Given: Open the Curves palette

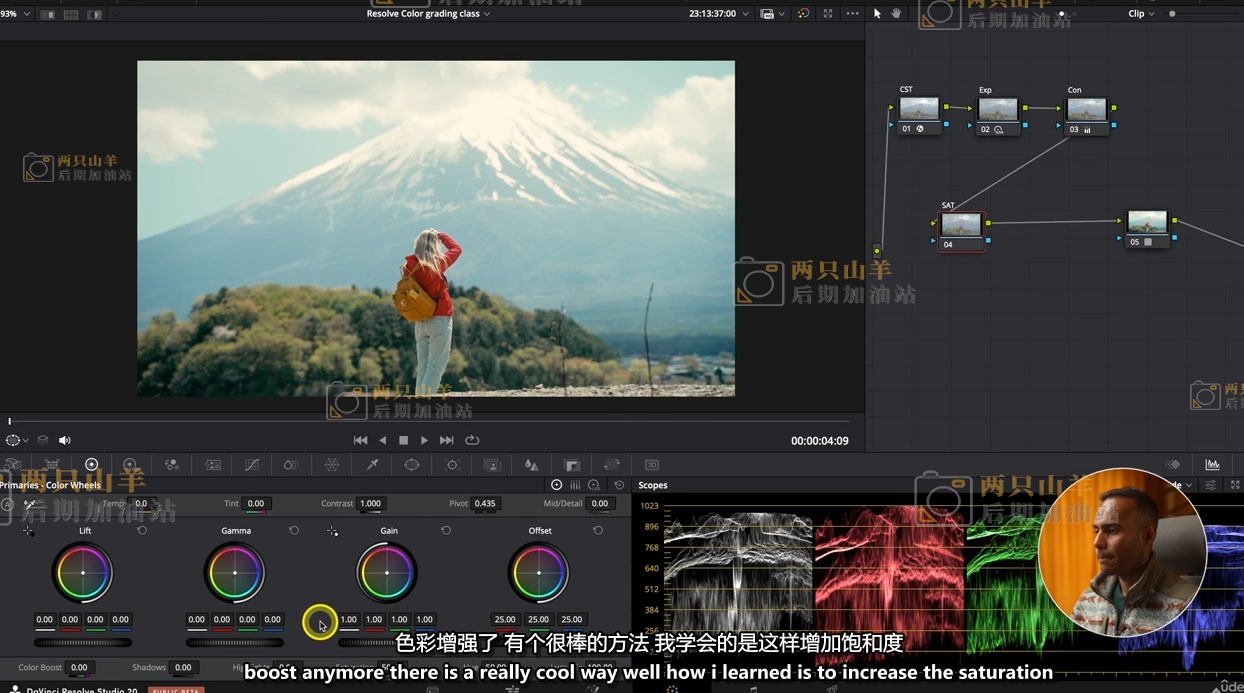Looking at the screenshot, I should 251,465.
